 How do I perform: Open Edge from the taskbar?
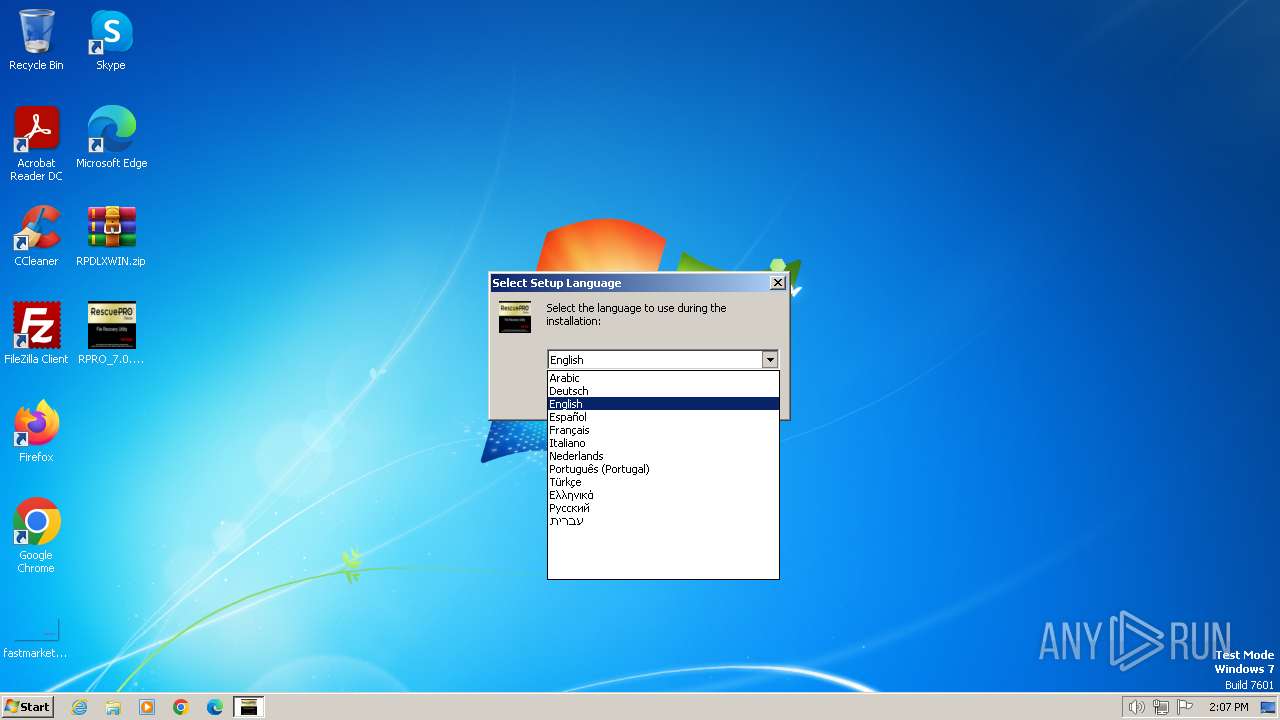(x=215, y=707)
